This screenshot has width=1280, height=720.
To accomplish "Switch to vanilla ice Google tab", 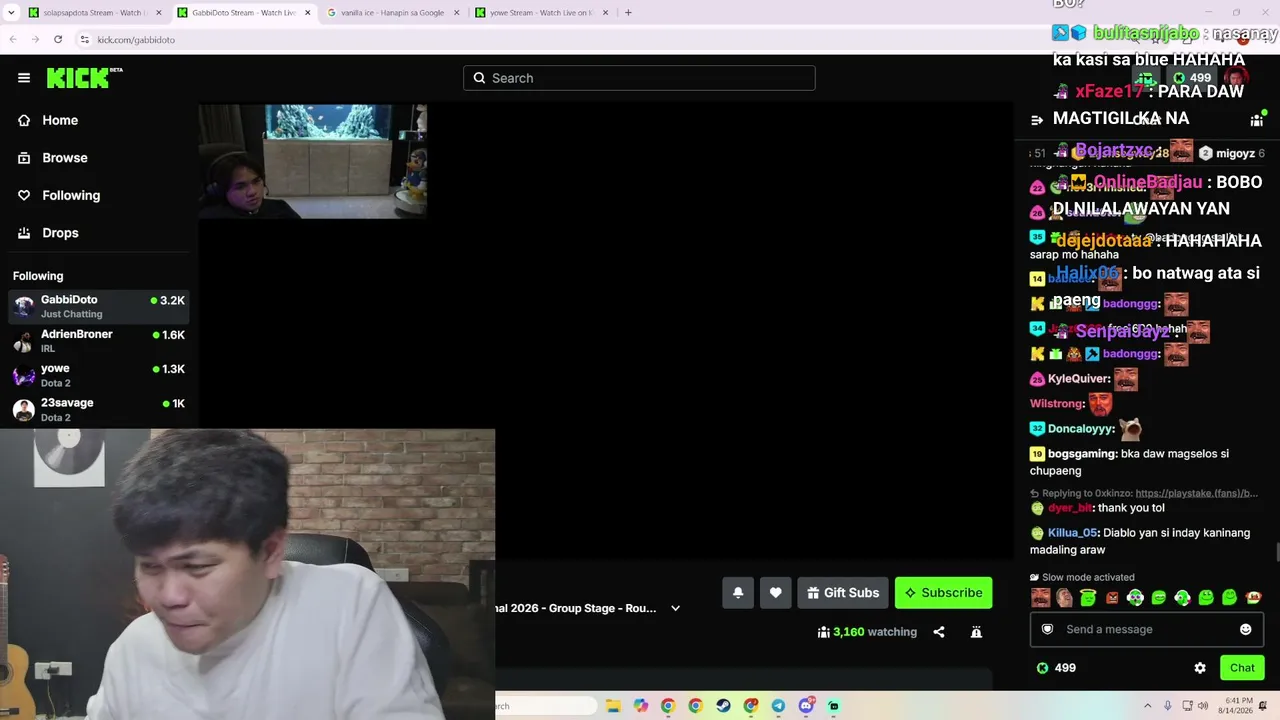I will (393, 13).
